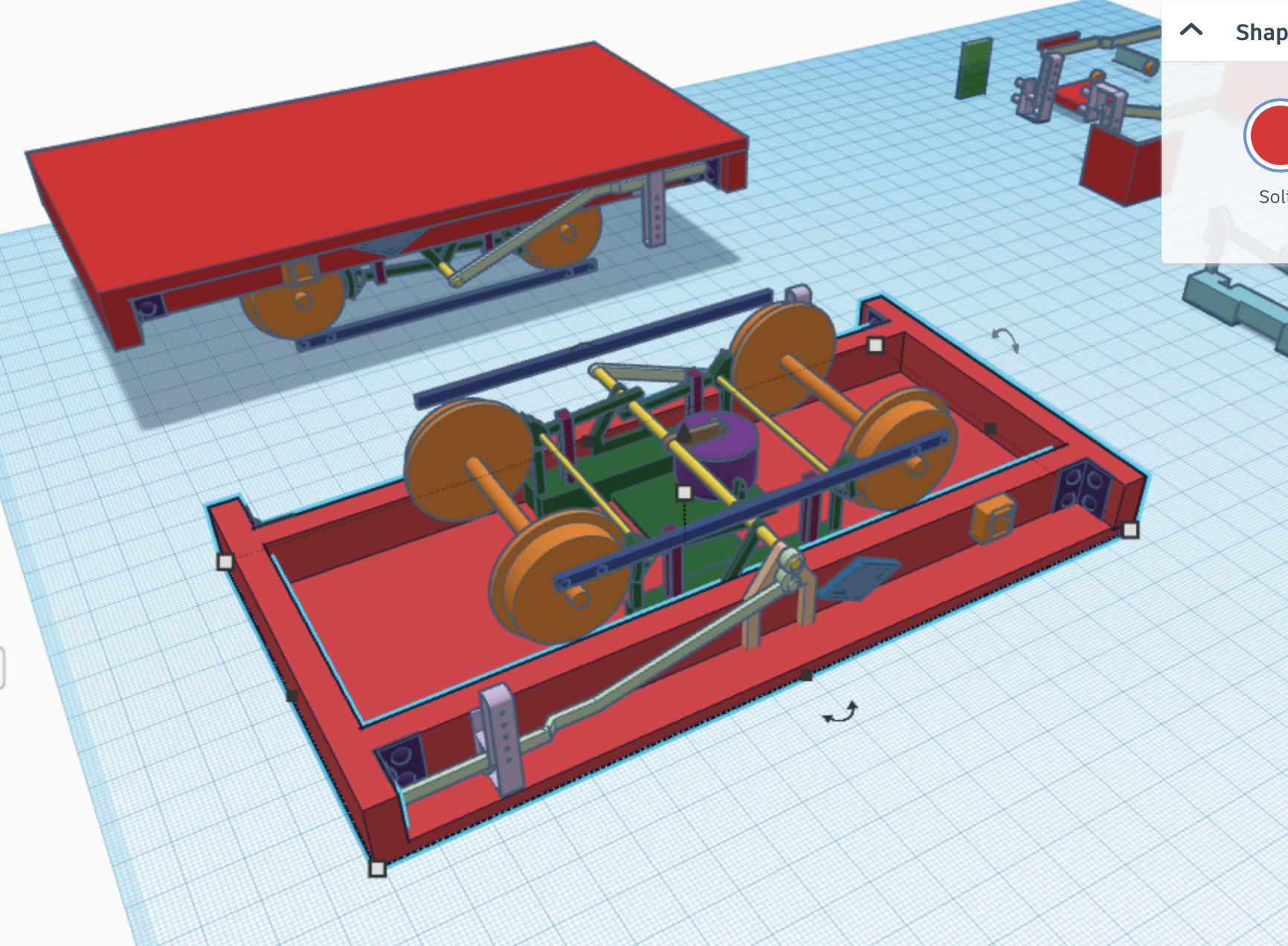The height and width of the screenshot is (946, 1288).
Task: Click the white corner handle at the top back corner
Action: tap(876, 345)
